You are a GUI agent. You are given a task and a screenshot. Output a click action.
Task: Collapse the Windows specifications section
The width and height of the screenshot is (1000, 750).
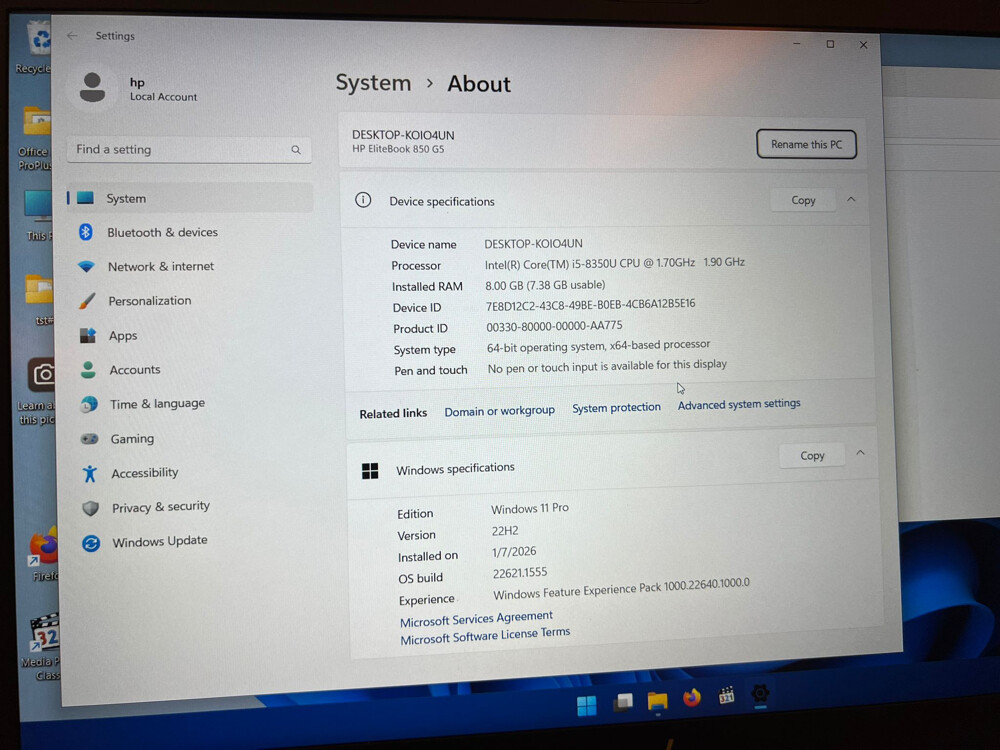tap(860, 453)
